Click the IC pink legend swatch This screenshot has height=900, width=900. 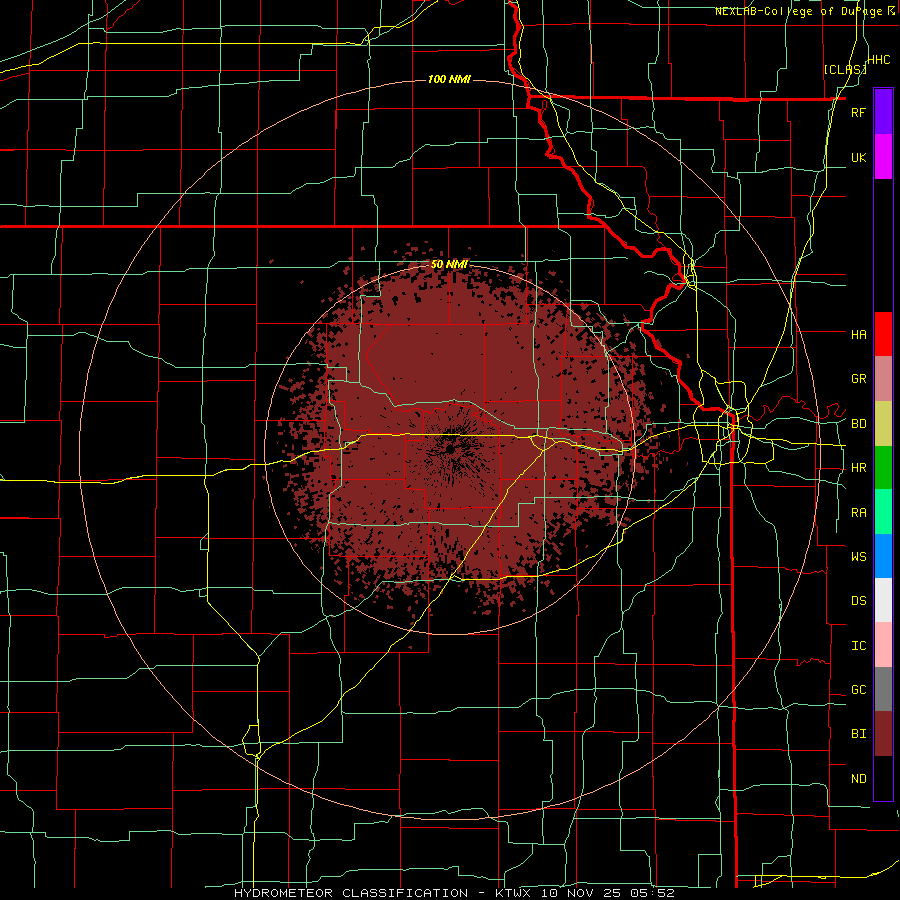click(883, 645)
